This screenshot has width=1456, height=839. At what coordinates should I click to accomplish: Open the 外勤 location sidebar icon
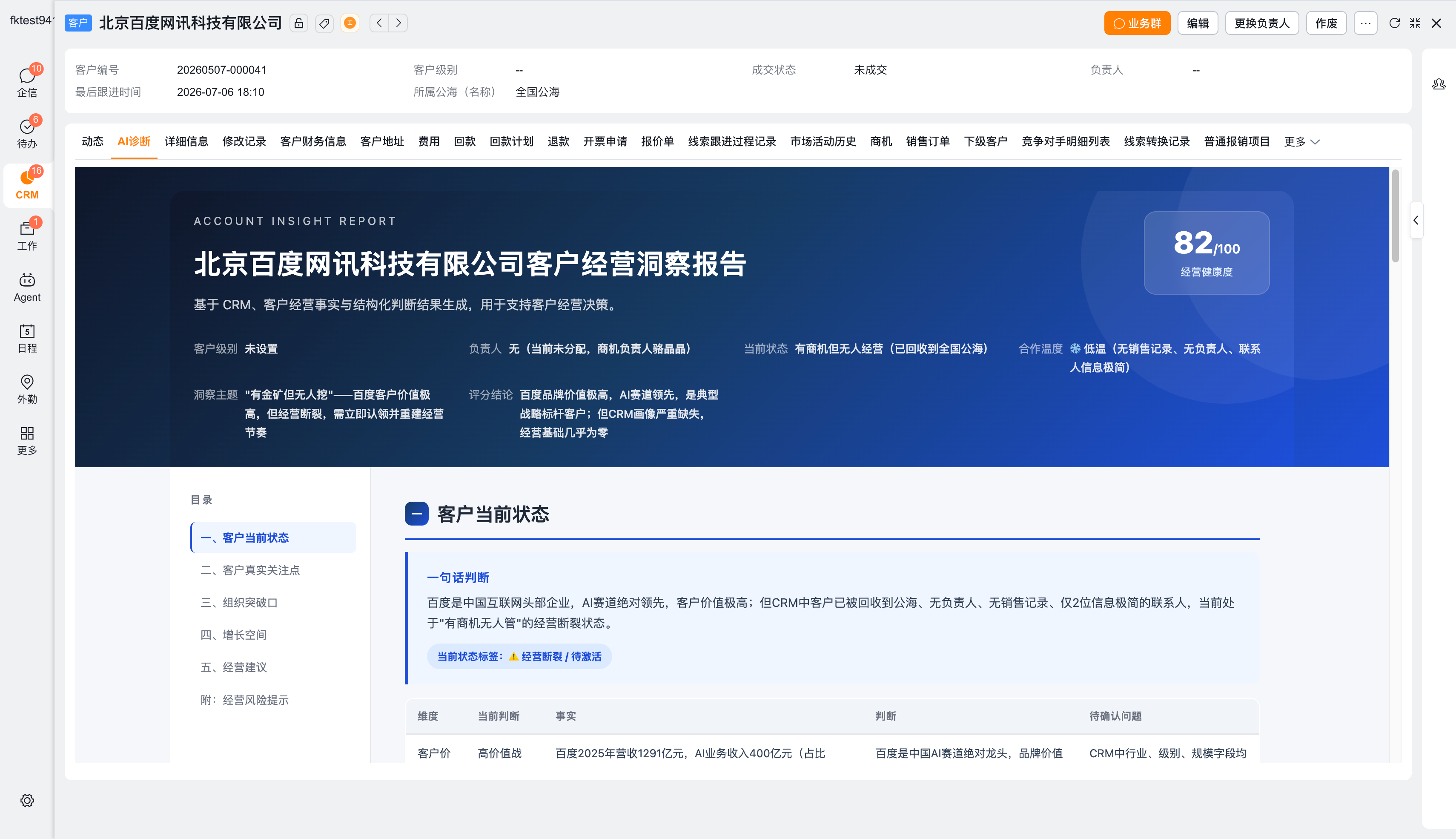tap(27, 389)
